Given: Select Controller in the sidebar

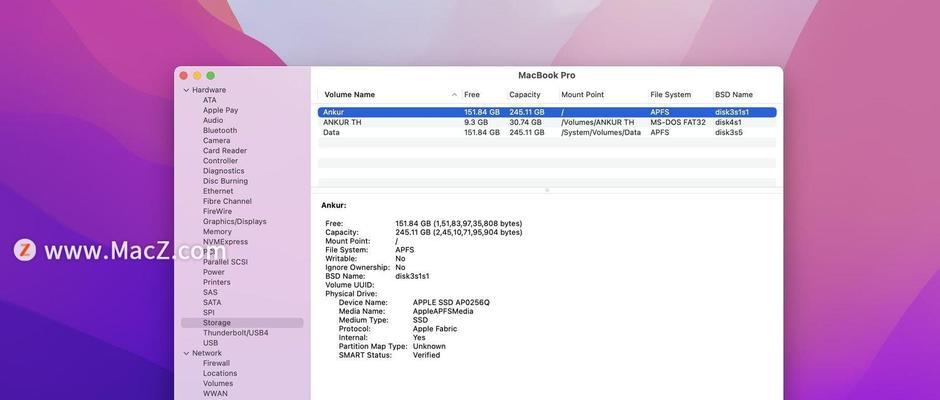Looking at the screenshot, I should pos(220,161).
